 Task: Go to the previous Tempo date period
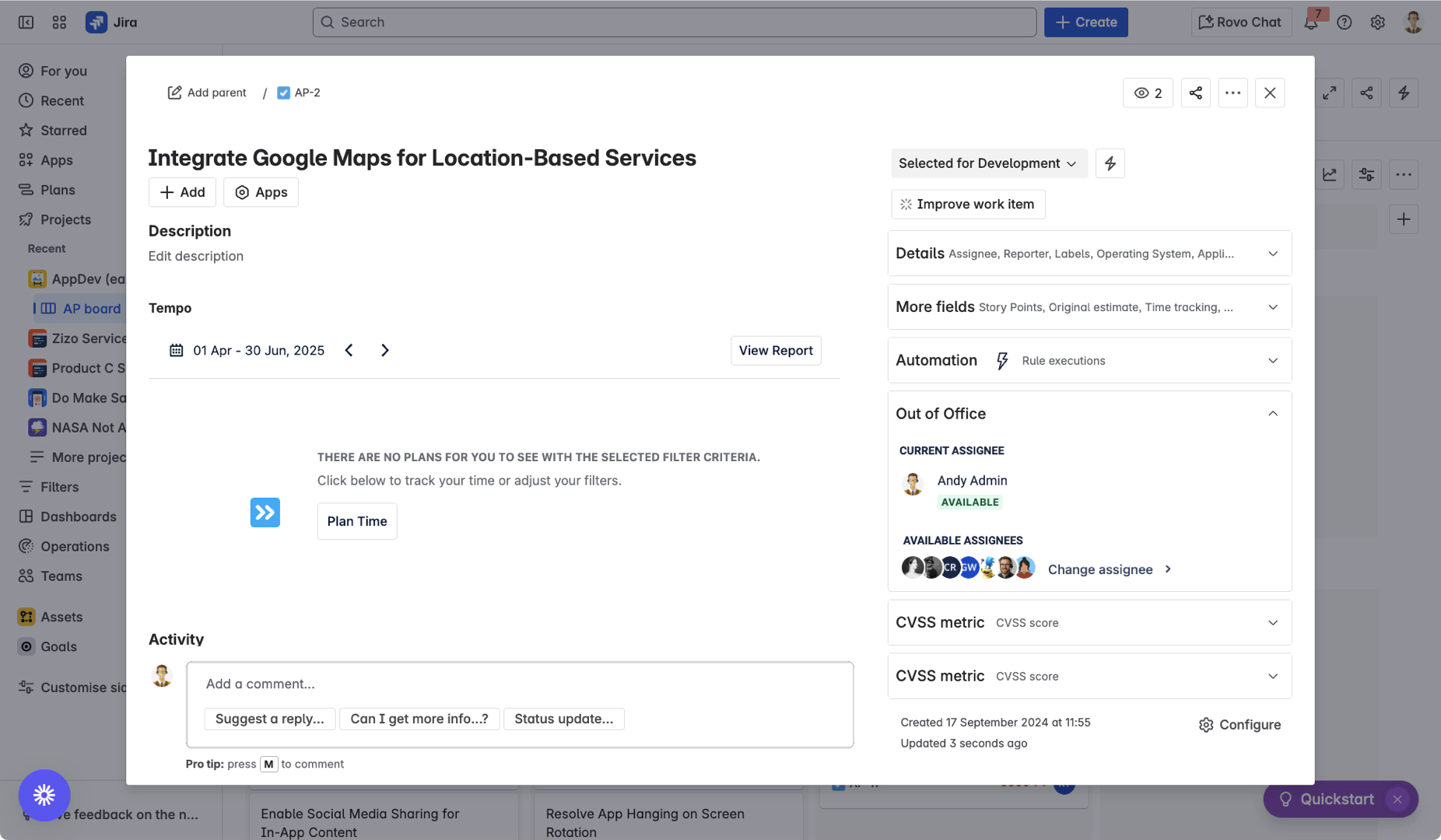point(349,351)
